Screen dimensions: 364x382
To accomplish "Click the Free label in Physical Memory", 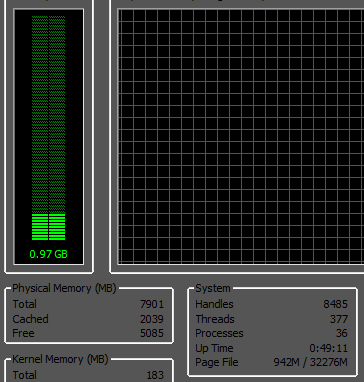I will (23, 333).
